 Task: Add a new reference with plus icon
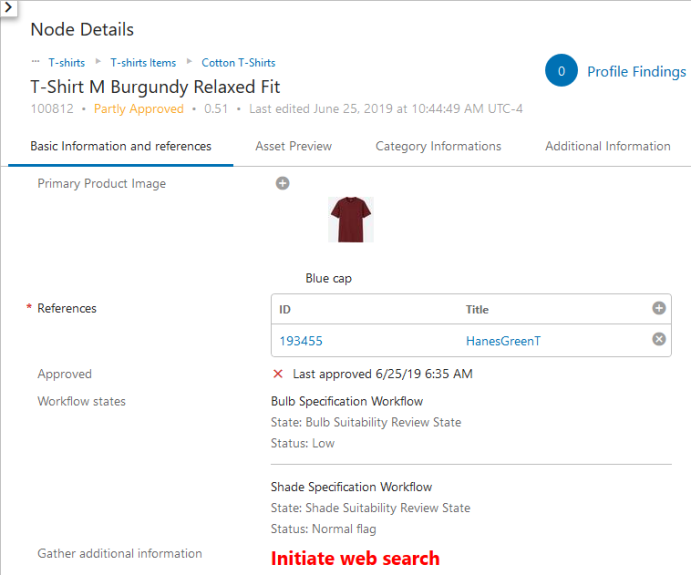[659, 309]
